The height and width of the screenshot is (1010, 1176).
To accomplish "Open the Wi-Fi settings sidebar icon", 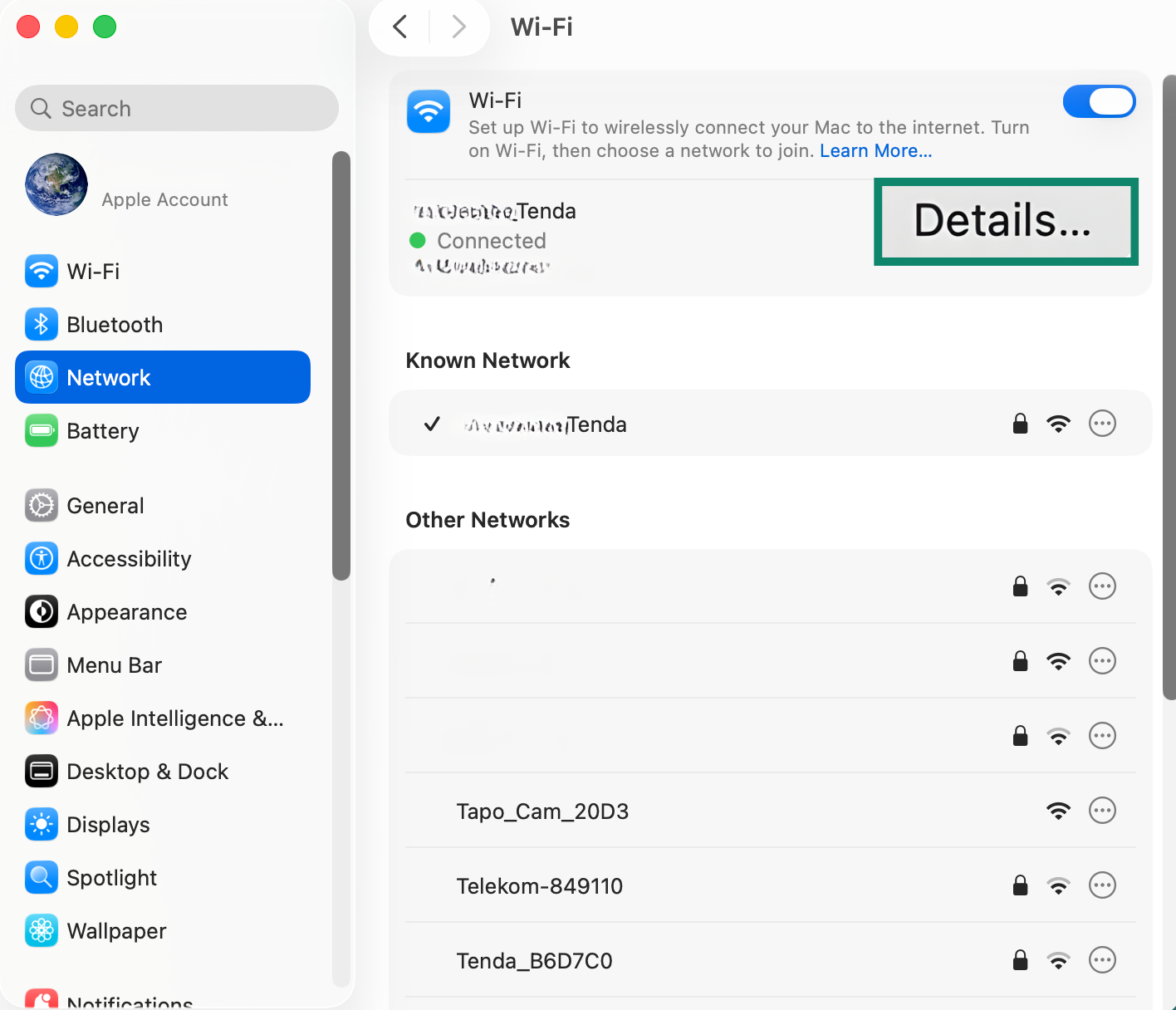I will pyautogui.click(x=41, y=271).
